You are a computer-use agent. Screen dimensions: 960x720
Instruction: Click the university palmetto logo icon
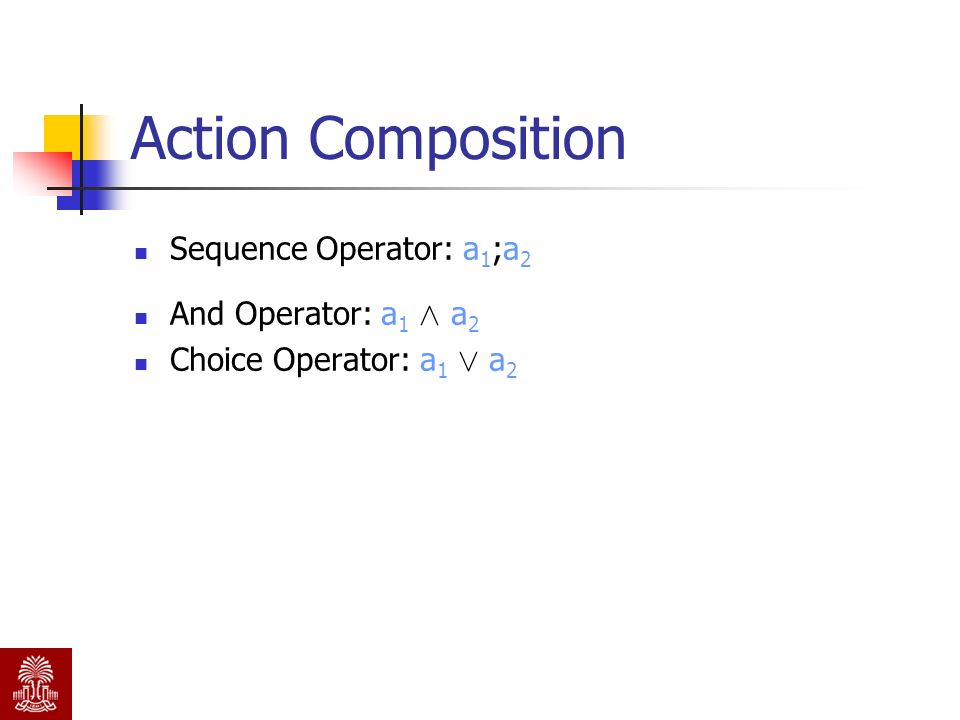(36, 684)
